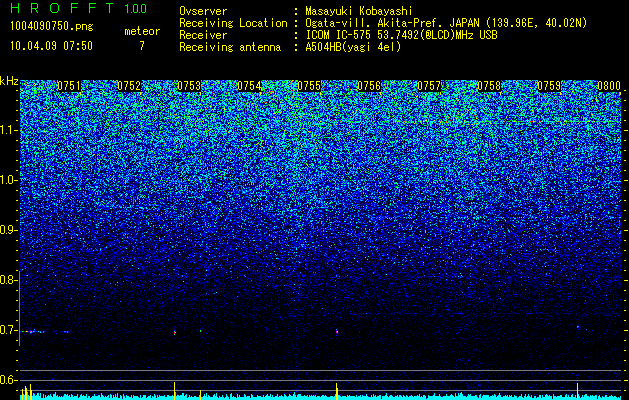The height and width of the screenshot is (400, 629).
Task: Select the filename 1004090750.png
Action: 52,26
